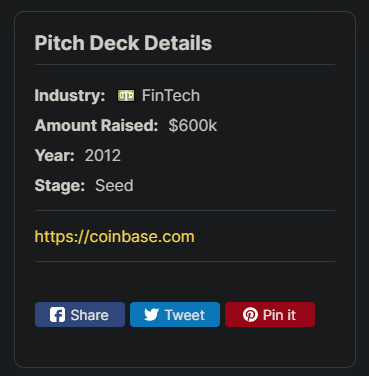Click the $600k amount value
Image resolution: width=369 pixels, height=376 pixels.
(193, 126)
